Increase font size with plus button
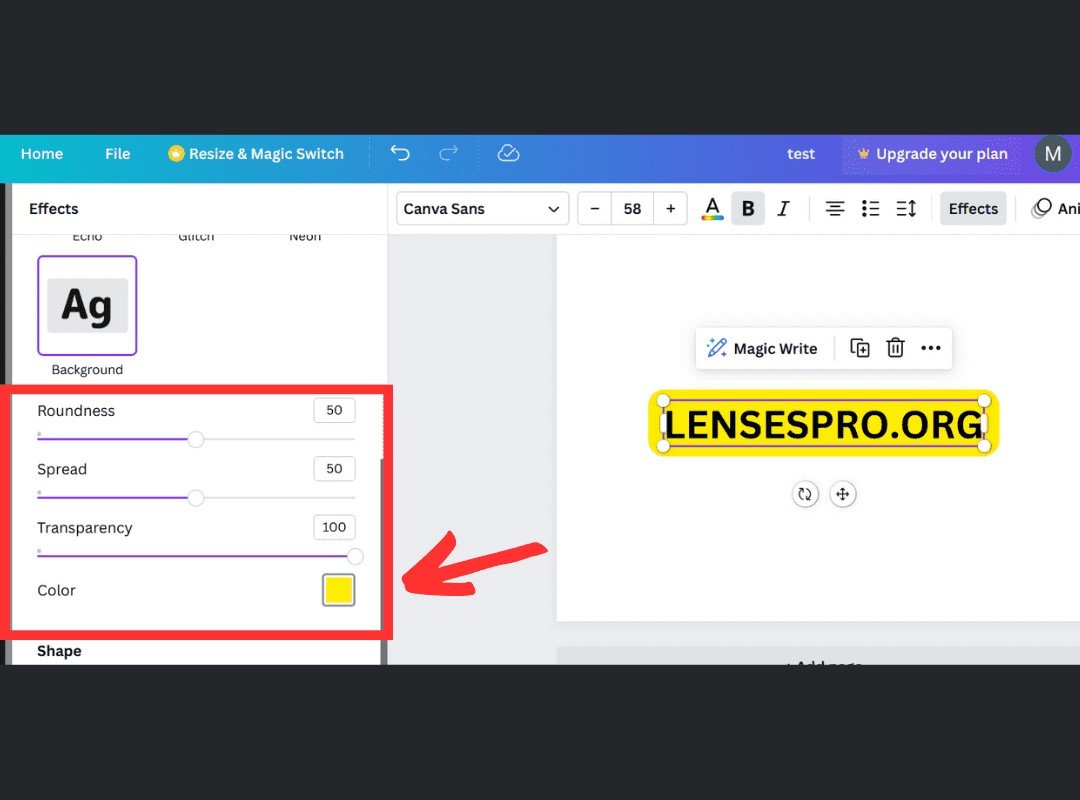 tap(670, 209)
